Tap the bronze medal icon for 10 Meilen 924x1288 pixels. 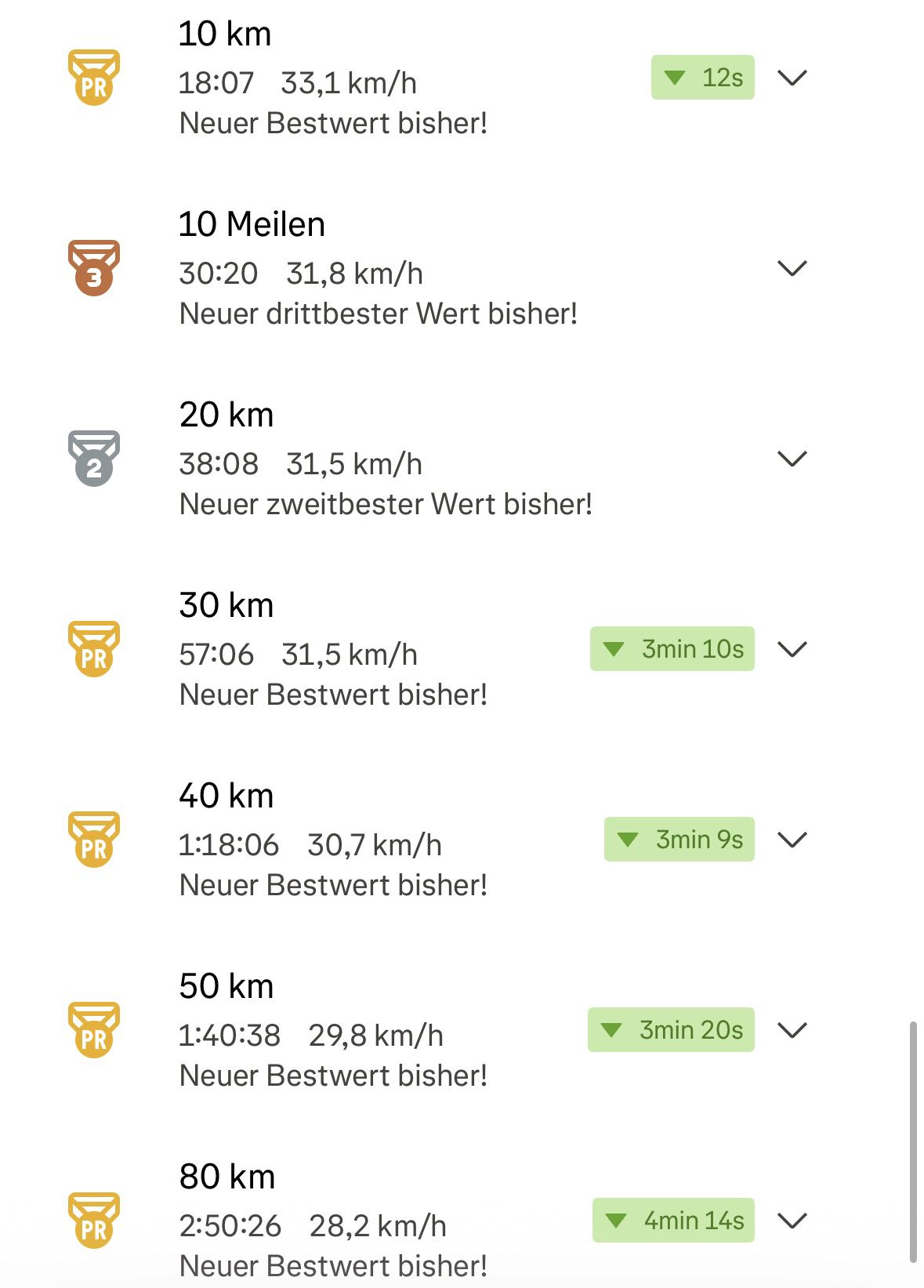pyautogui.click(x=94, y=268)
